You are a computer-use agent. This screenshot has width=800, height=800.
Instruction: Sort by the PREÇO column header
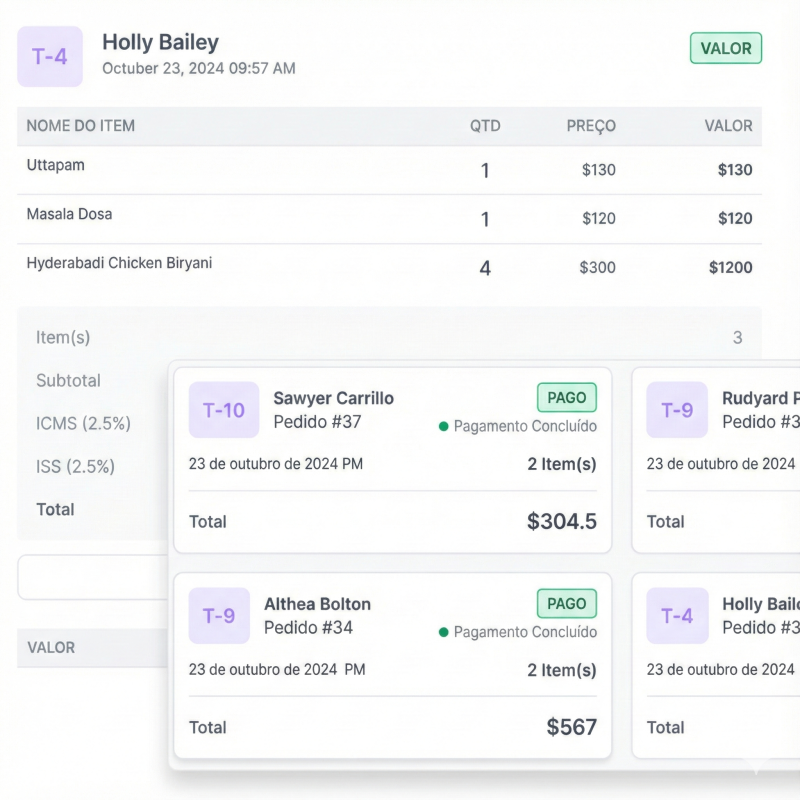pyautogui.click(x=591, y=126)
